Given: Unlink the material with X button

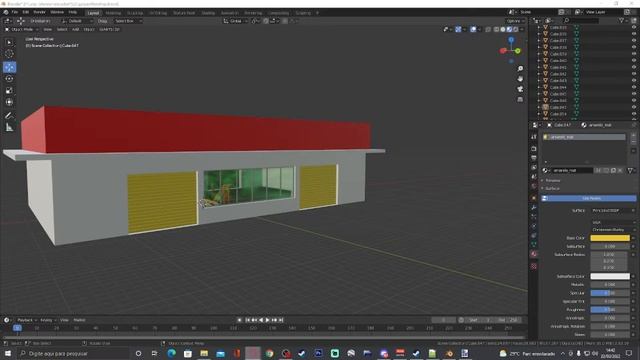Looking at the screenshot, I should click(620, 170).
